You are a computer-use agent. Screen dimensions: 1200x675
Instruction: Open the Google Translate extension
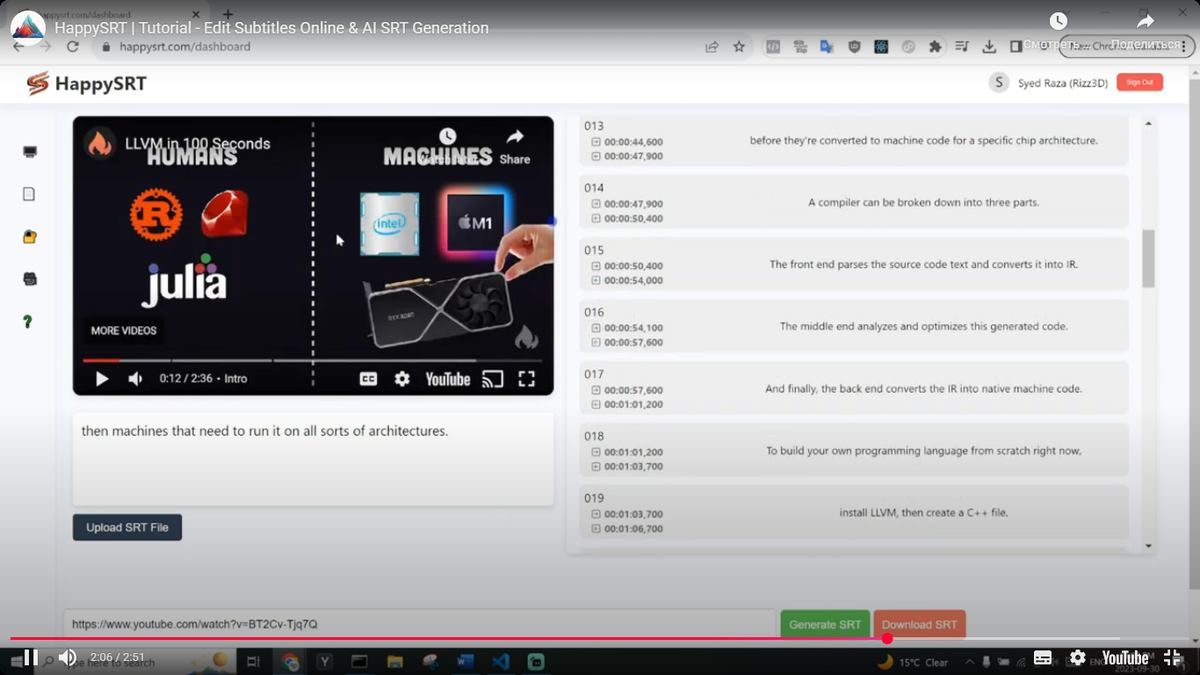[x=827, y=47]
